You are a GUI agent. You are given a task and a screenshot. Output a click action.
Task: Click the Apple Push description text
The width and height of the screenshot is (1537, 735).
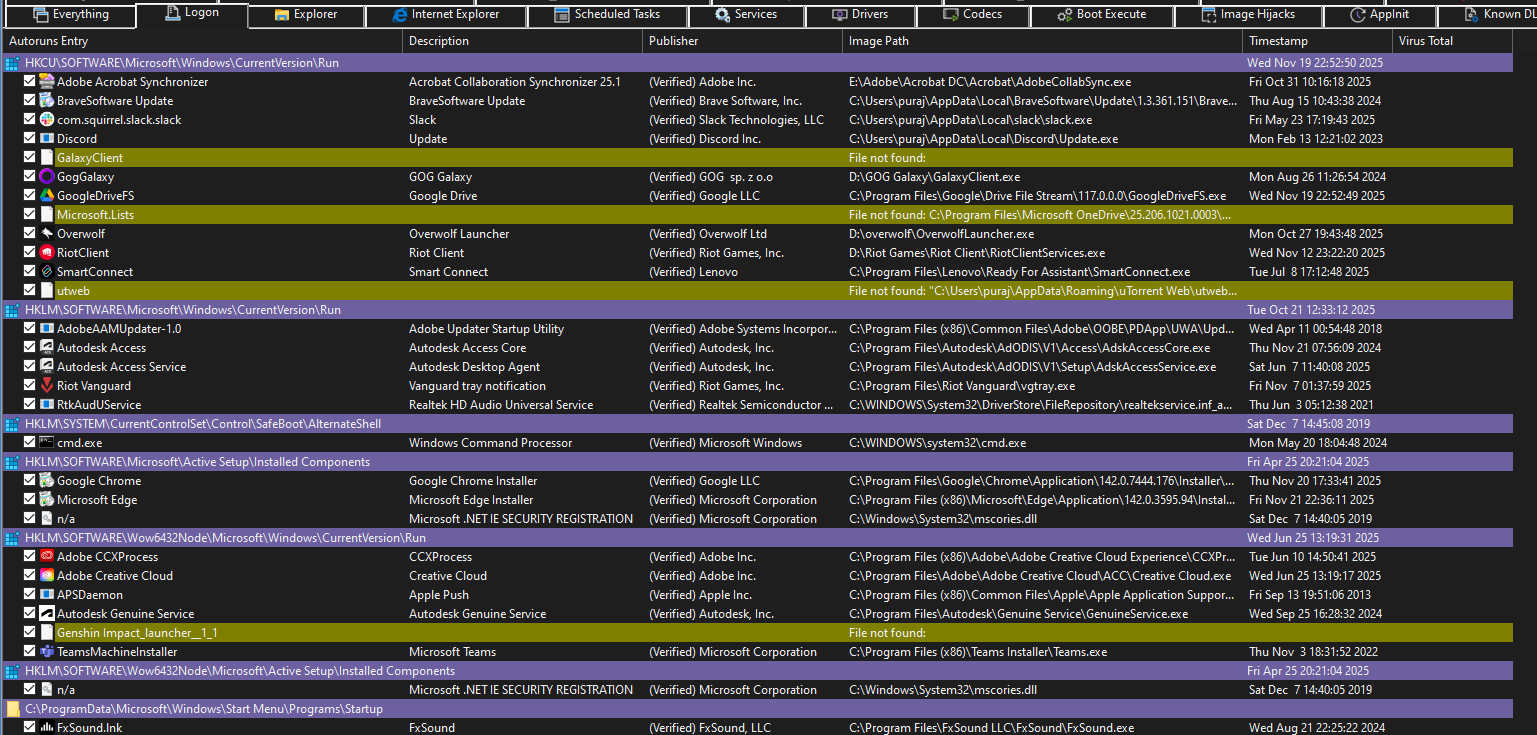(439, 595)
